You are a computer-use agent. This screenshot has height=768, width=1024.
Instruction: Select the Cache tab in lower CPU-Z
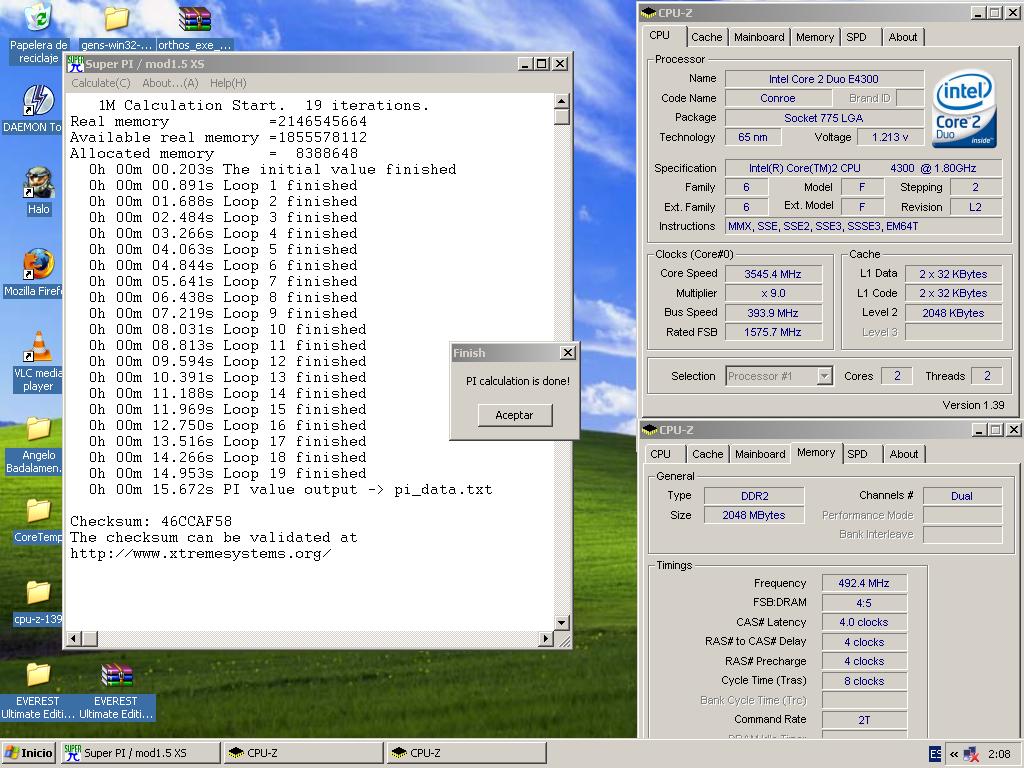coord(707,454)
